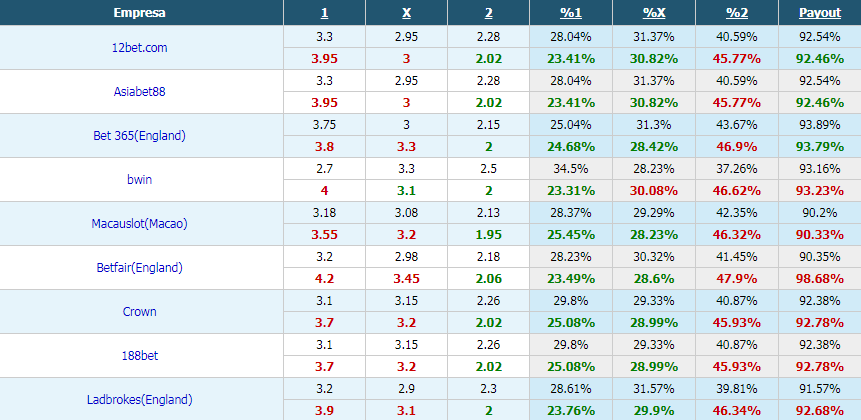Screen dimensions: 861x420
Task: Select bwin's %X value 30.08%
Action: tap(653, 191)
